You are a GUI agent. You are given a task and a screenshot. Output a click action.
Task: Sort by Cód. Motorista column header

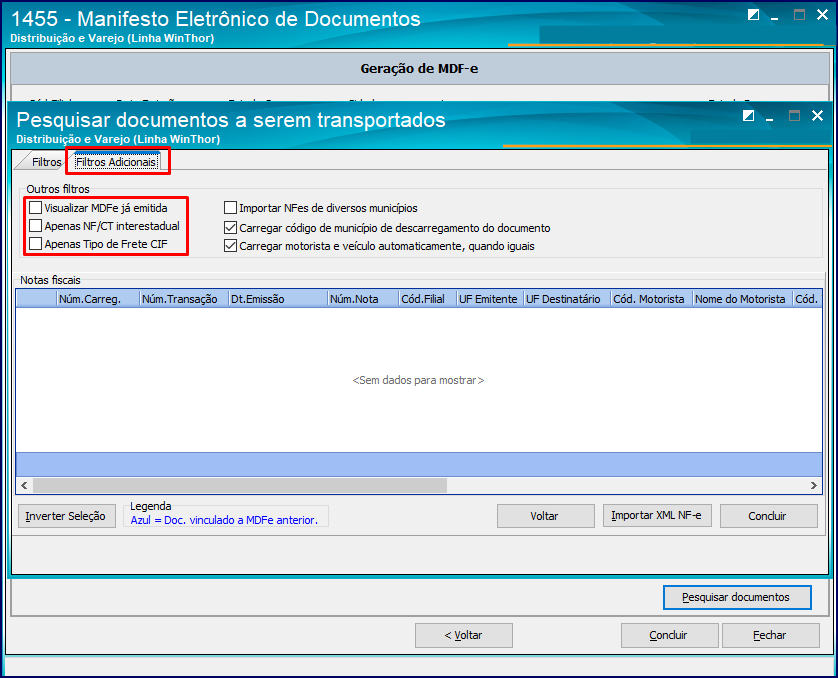(651, 299)
